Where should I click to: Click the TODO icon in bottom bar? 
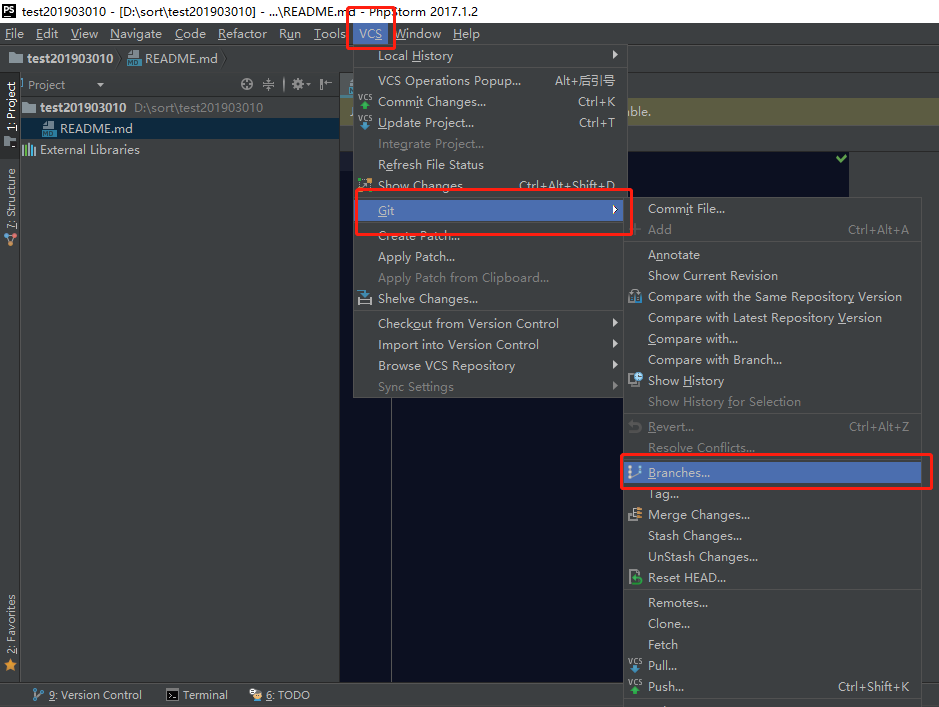pyautogui.click(x=256, y=694)
